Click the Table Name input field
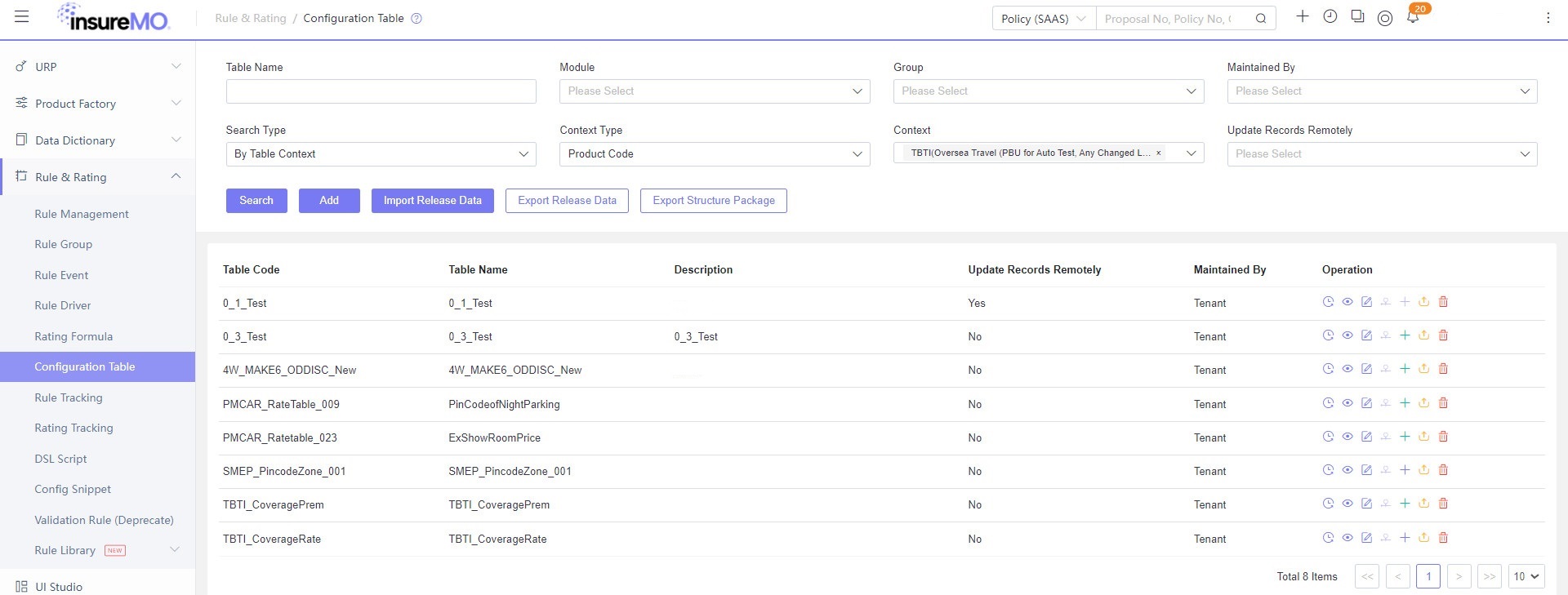 pos(381,91)
